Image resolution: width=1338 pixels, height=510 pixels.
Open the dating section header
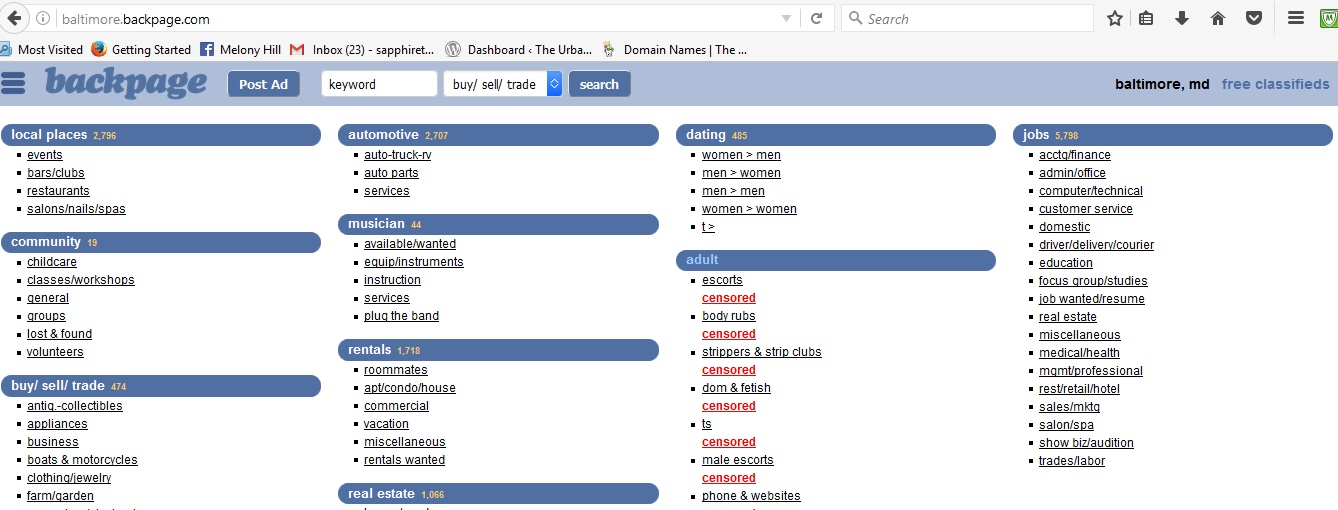836,135
